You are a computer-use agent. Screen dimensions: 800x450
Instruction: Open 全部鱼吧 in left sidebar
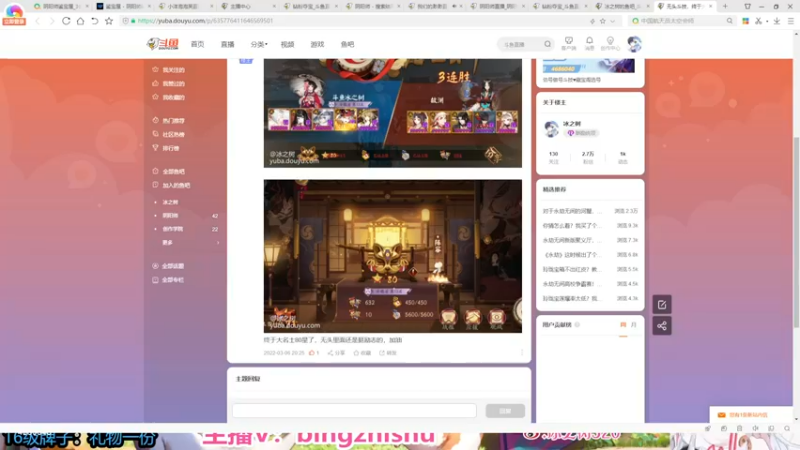coord(173,172)
